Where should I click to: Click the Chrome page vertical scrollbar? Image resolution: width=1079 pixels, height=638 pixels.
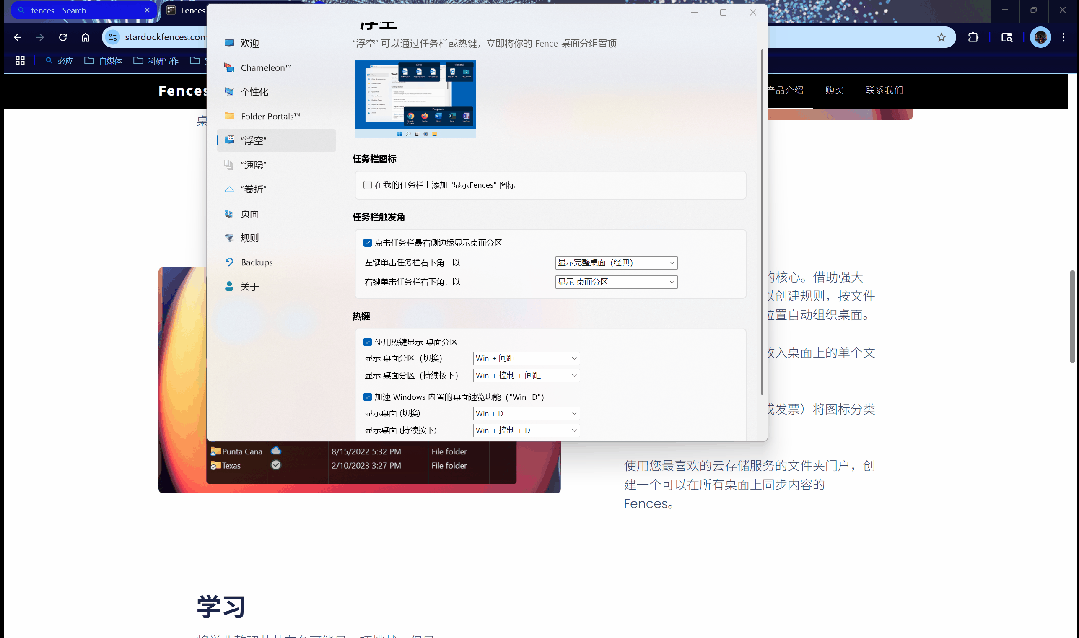[x=1072, y=317]
